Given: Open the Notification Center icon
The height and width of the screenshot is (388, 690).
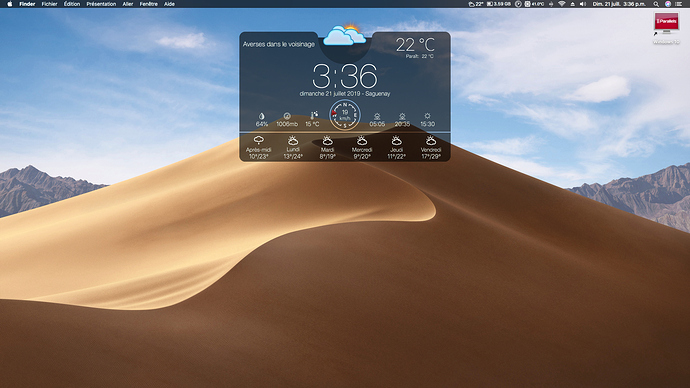Looking at the screenshot, I should click(x=679, y=4).
